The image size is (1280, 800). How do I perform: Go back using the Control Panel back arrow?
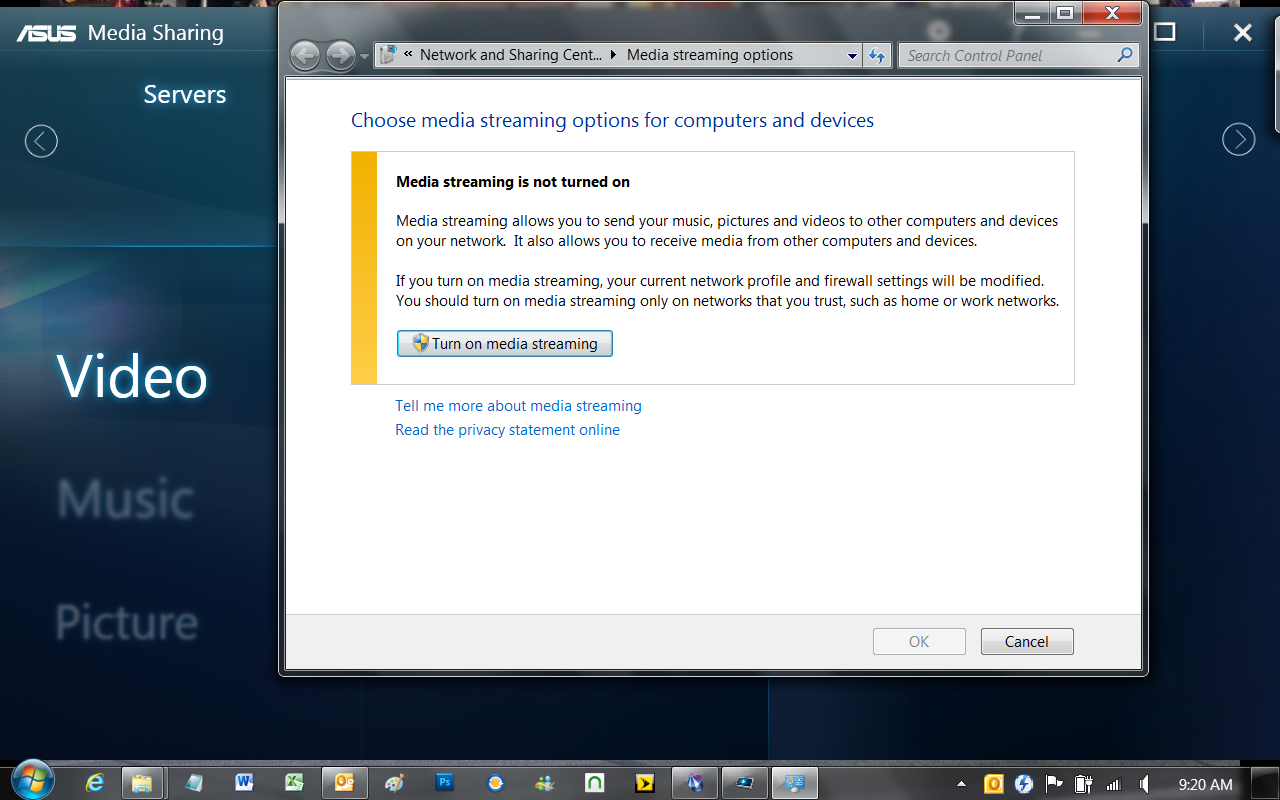point(306,56)
